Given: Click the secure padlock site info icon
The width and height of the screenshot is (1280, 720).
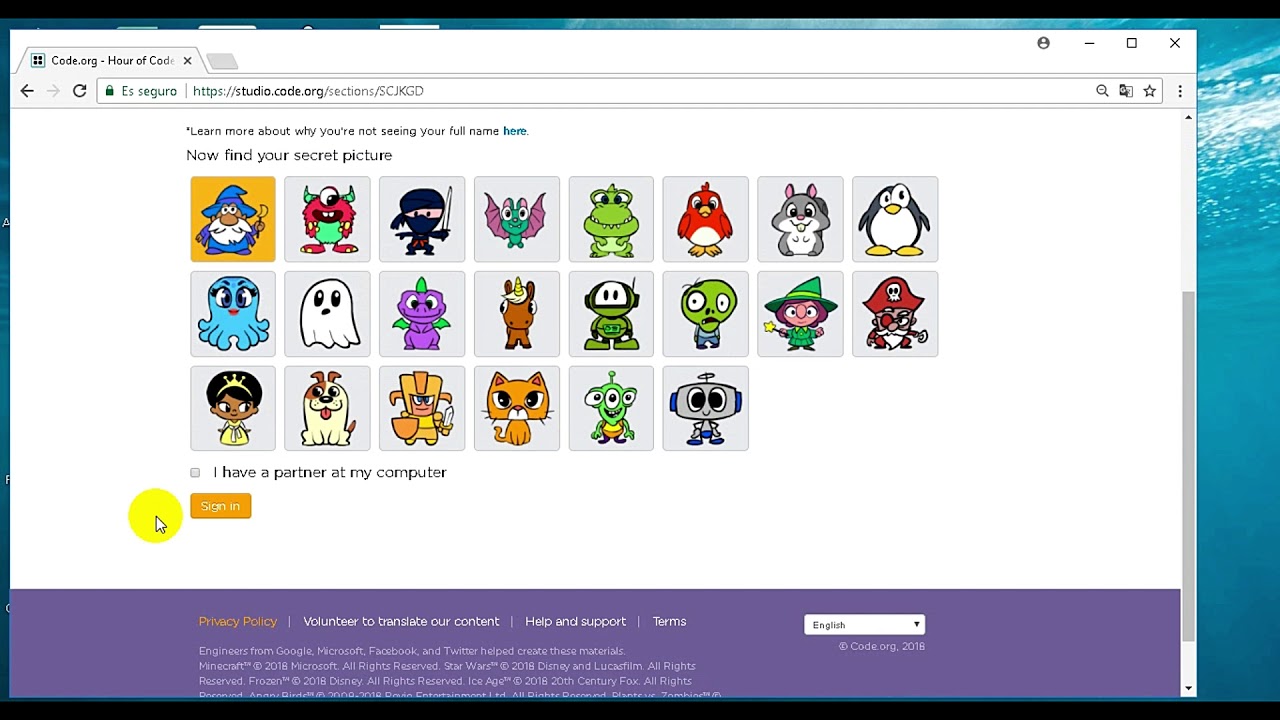Looking at the screenshot, I should point(110,91).
